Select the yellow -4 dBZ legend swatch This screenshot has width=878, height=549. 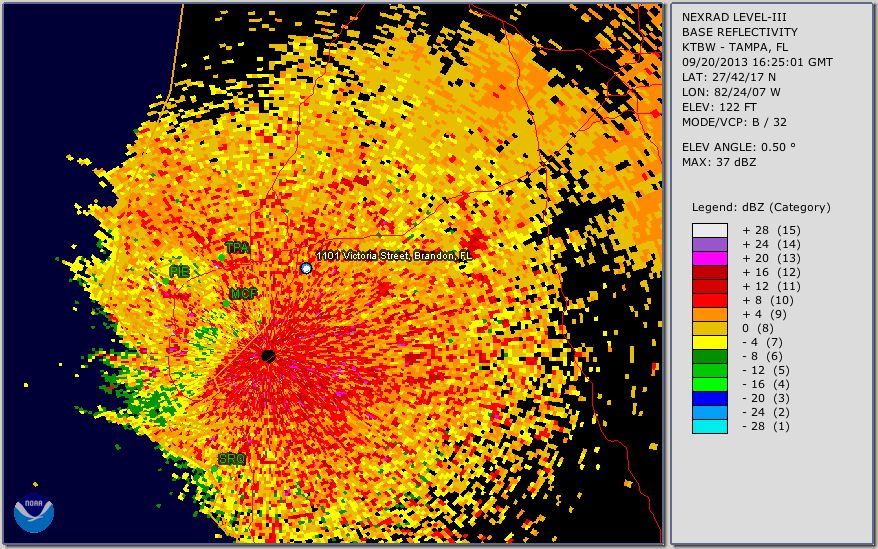pyautogui.click(x=709, y=343)
